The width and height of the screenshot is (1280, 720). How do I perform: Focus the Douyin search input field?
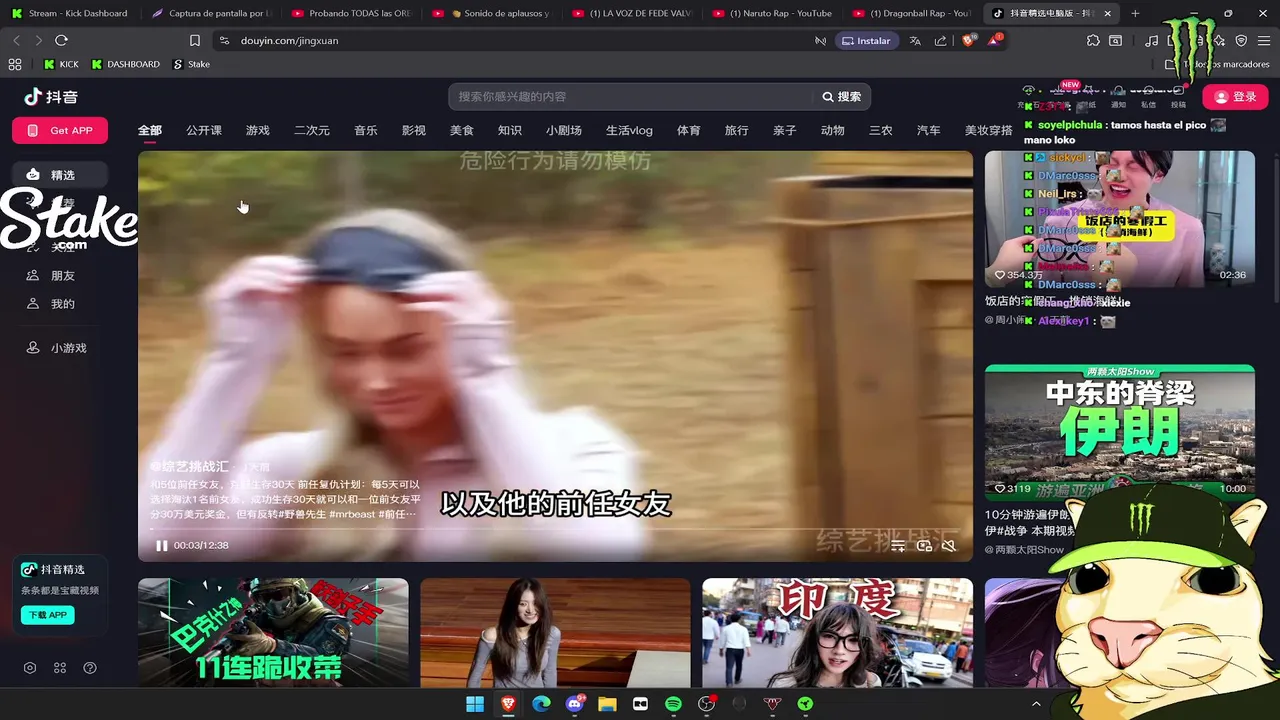pyautogui.click(x=632, y=97)
